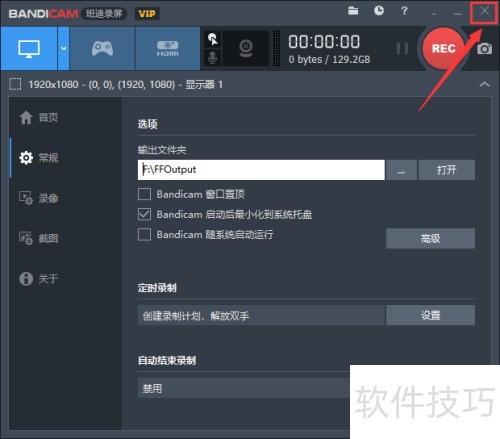Open screen recording mode dropdown arrow
The height and width of the screenshot is (439, 500).
(63, 49)
